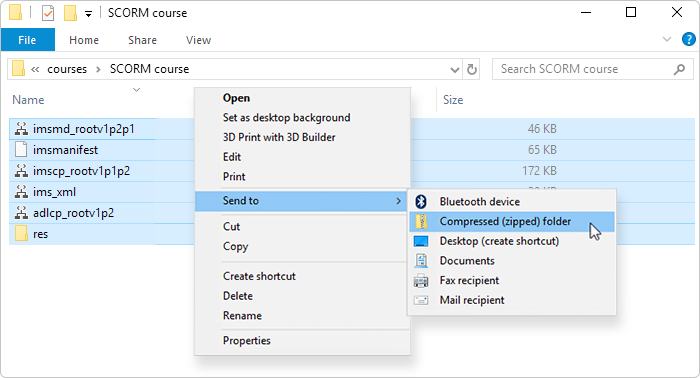Refresh the SCORM course folder
Screen dimensions: 700x378
coord(471,69)
